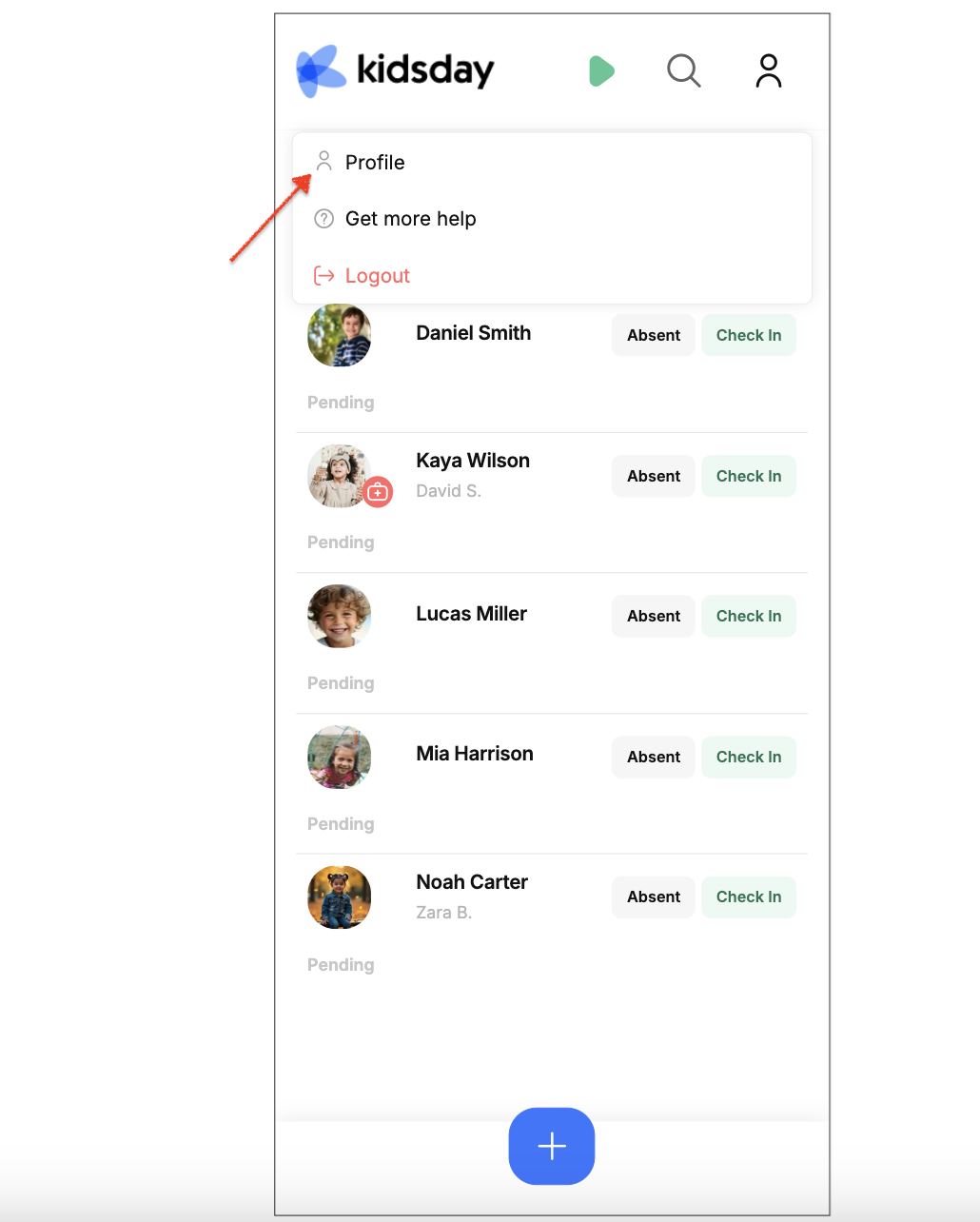Screen dimensions: 980x1222
Task: Tap the blue plus add button
Action: coord(552,1146)
